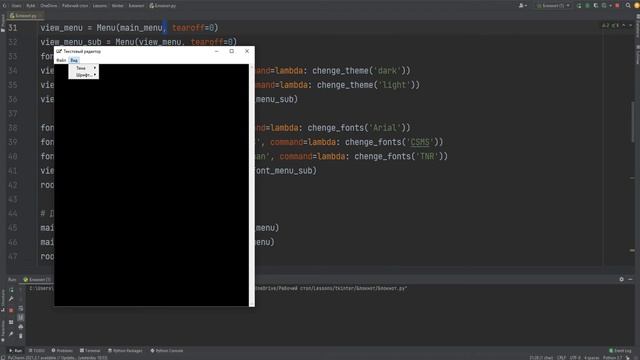Image resolution: width=640 pixels, height=360 pixels.
Task: Go to previous highlighted error arrow
Action: point(624,25)
